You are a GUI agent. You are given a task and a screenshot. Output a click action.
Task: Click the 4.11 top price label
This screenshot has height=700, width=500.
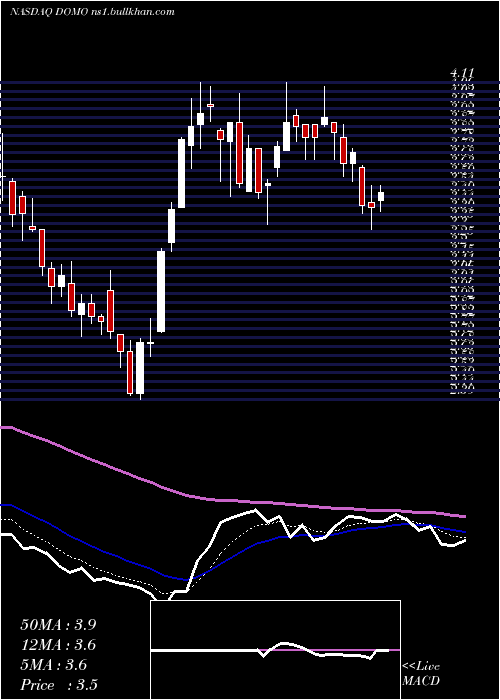point(462,74)
